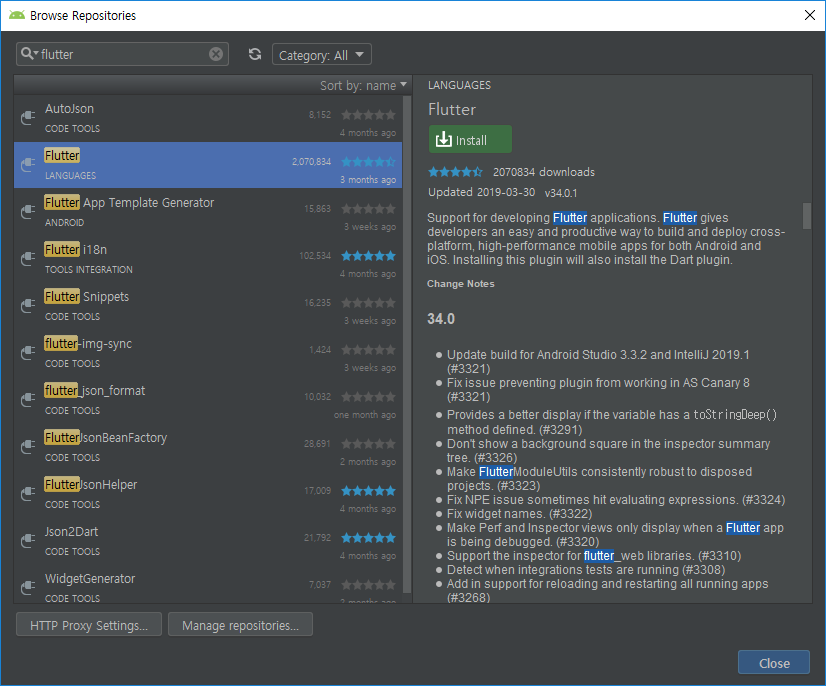
Task: Click the 2,070,834 download count
Action: tap(311, 162)
